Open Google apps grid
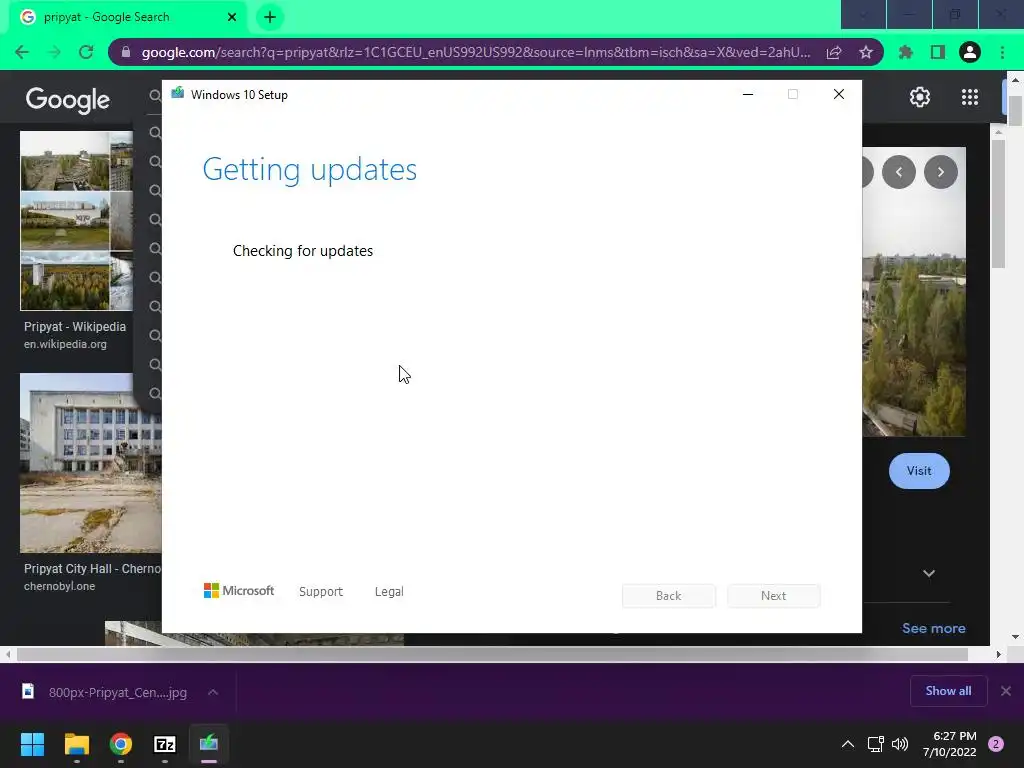The image size is (1024, 768). 970,97
